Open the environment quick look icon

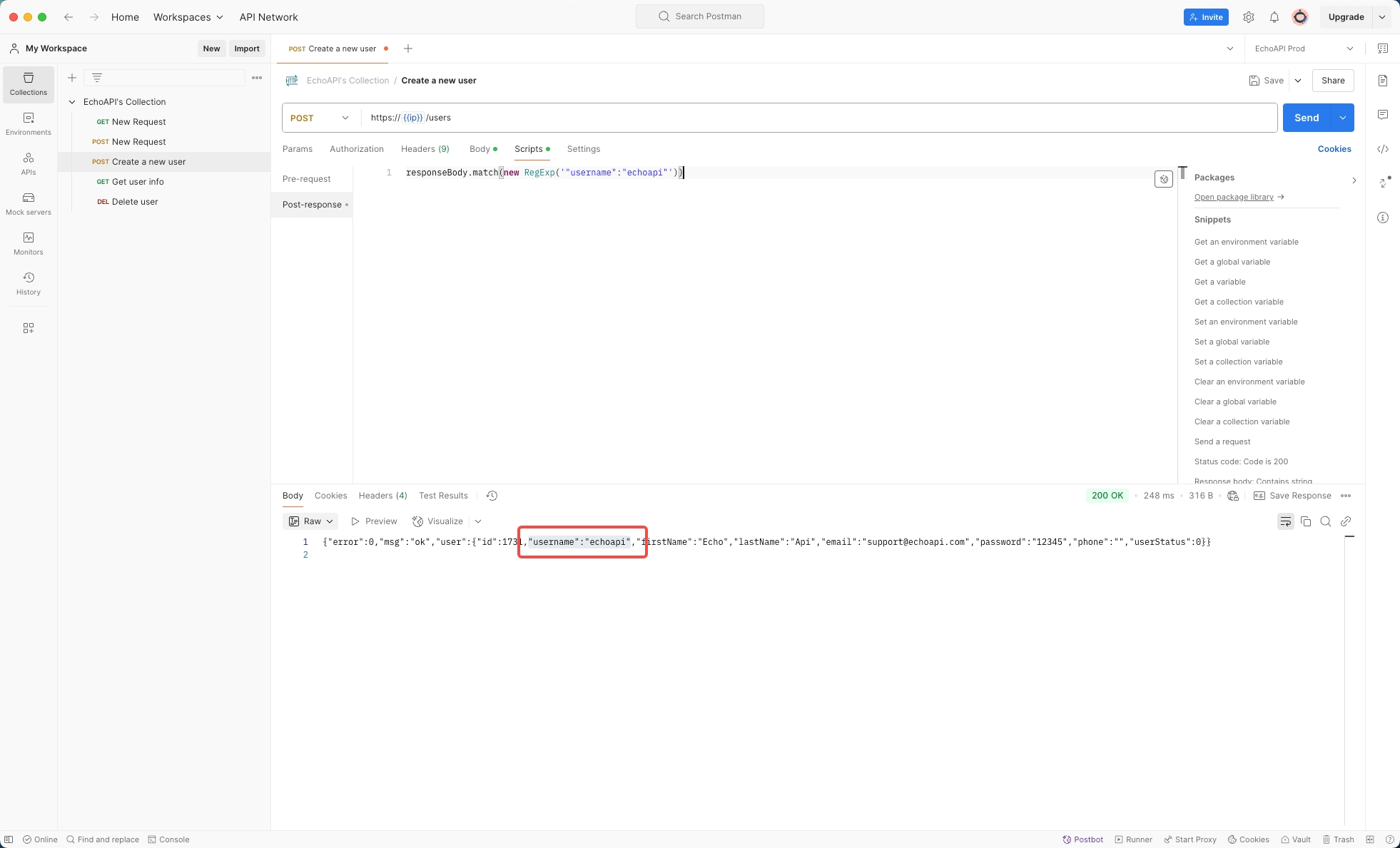1383,48
